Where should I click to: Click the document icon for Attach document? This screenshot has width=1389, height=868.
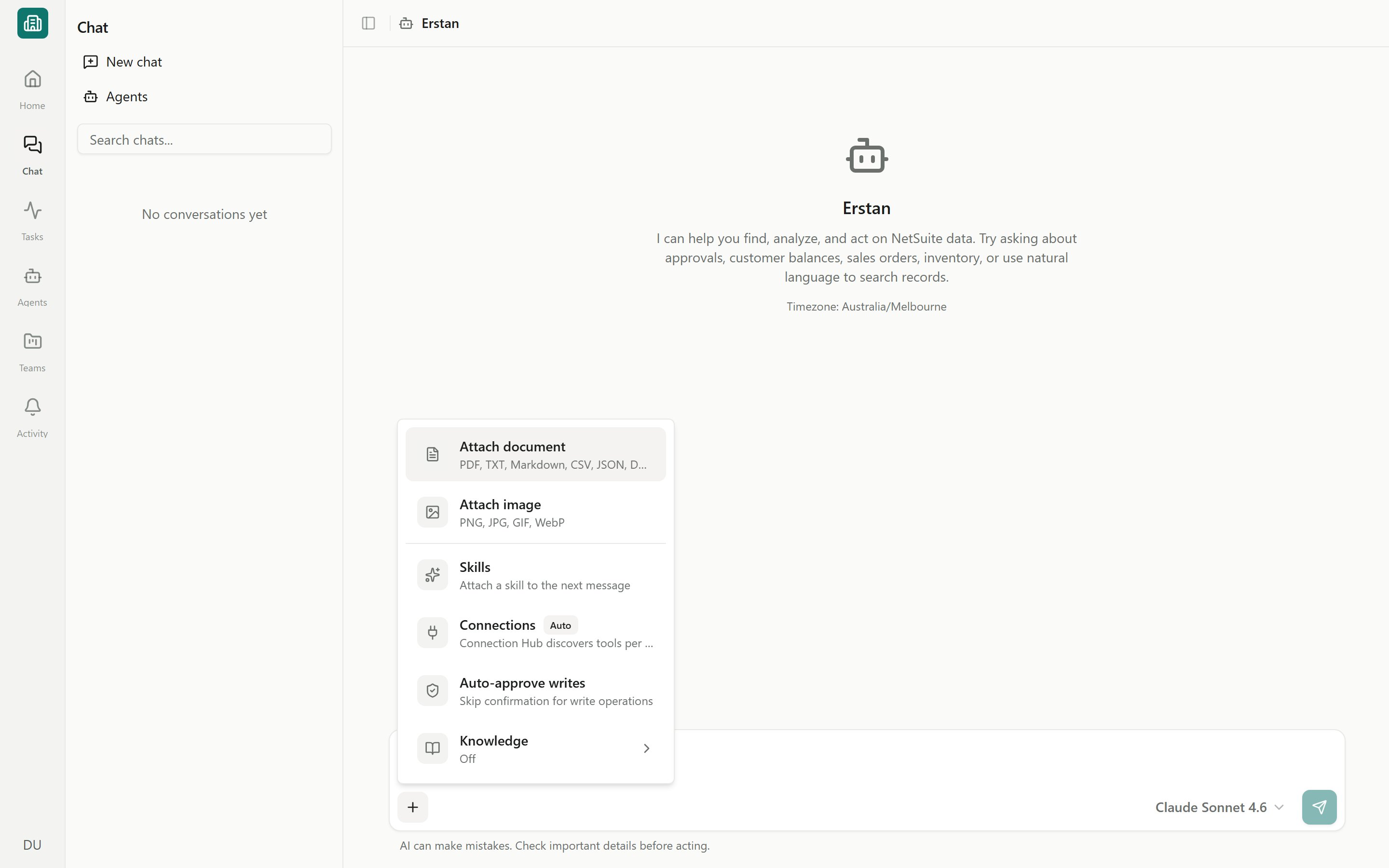(x=432, y=454)
